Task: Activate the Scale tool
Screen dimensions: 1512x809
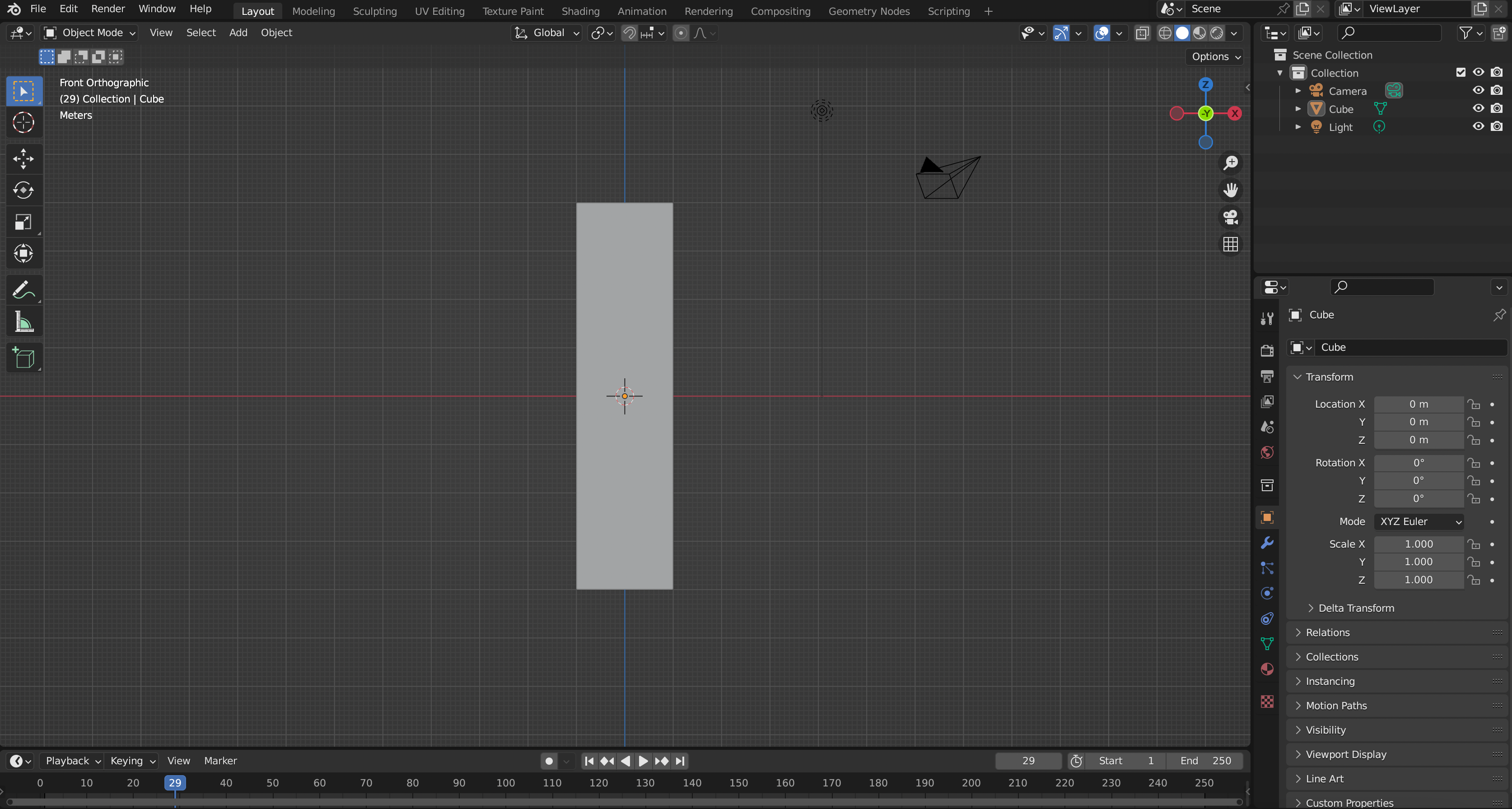Action: tap(23, 222)
